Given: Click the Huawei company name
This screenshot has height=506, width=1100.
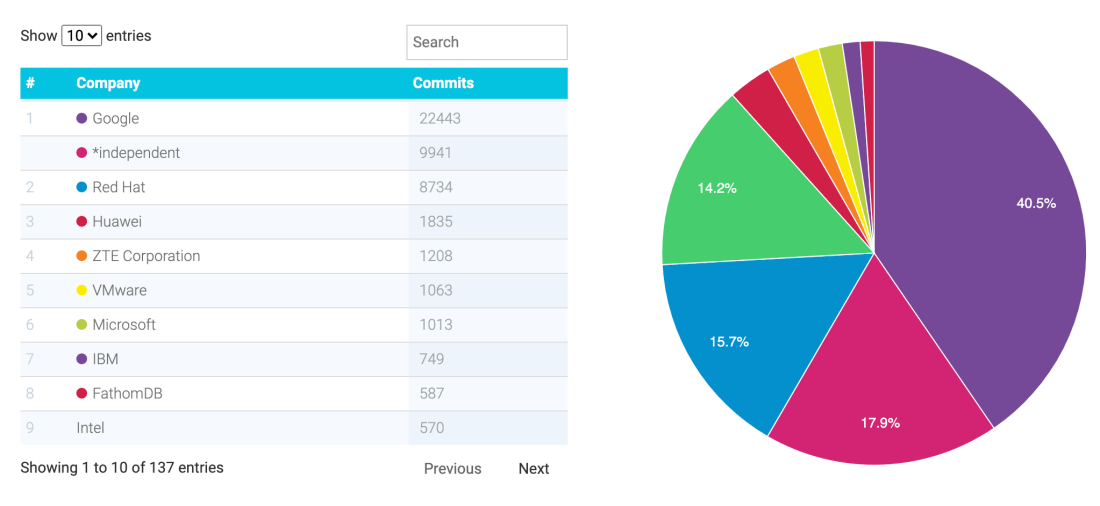Looking at the screenshot, I should point(117,222).
